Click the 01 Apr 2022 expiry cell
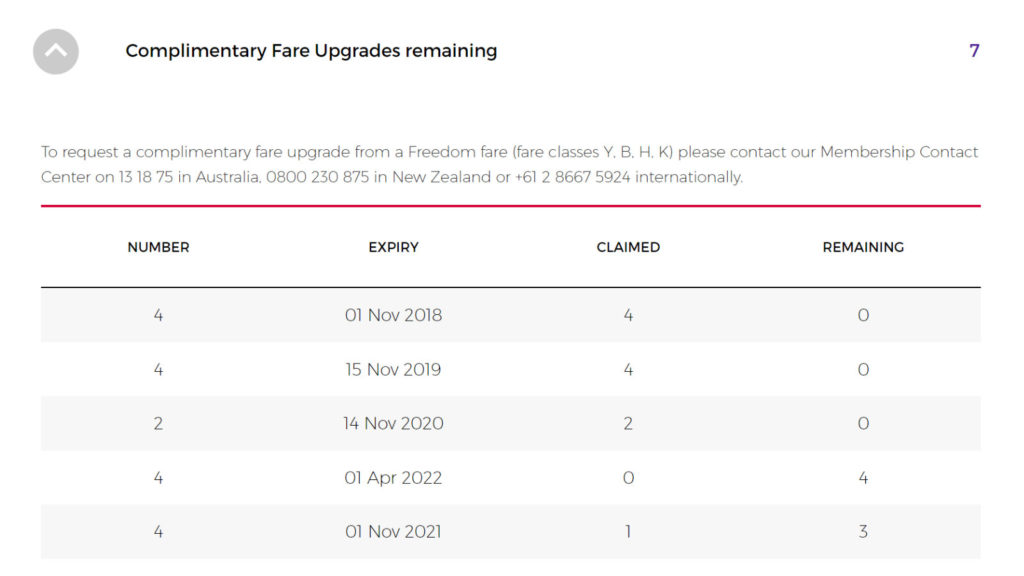The width and height of the screenshot is (1024, 576). point(393,478)
